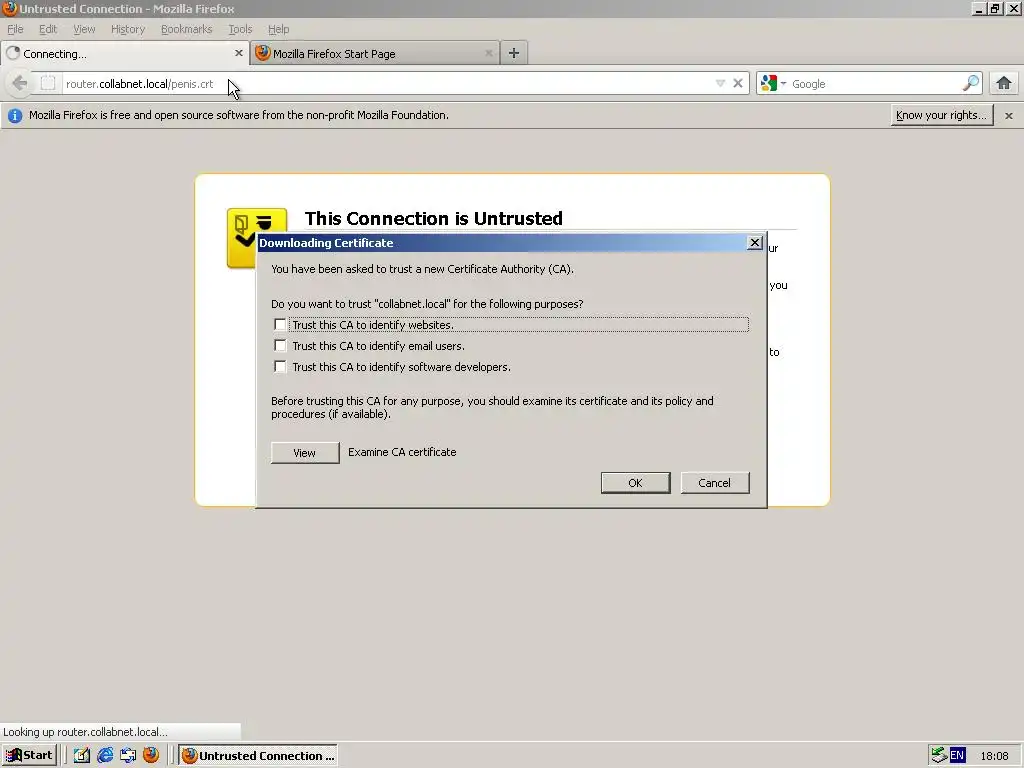Enable Trust this CA to identify websites
This screenshot has height=768, width=1024.
[x=280, y=325]
